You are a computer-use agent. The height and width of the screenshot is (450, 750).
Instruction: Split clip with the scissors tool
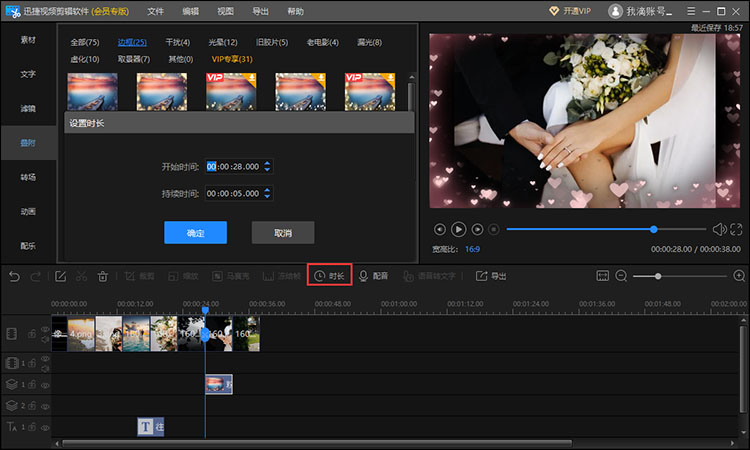coord(81,276)
